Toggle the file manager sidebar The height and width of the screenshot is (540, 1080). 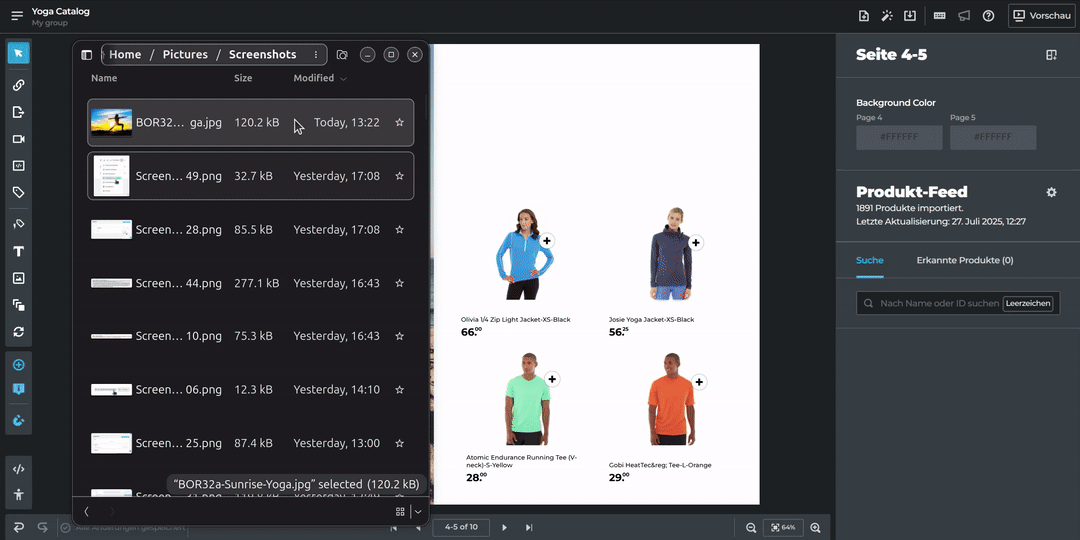pyautogui.click(x=87, y=55)
